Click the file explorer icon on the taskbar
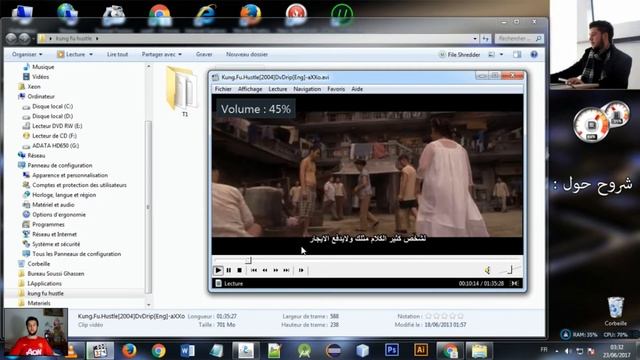Viewport: 640px width, 360px height. tap(479, 350)
